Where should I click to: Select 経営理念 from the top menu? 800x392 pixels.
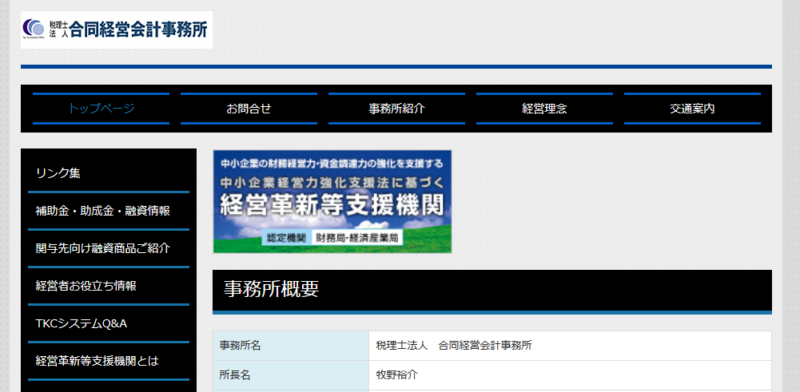click(x=544, y=109)
